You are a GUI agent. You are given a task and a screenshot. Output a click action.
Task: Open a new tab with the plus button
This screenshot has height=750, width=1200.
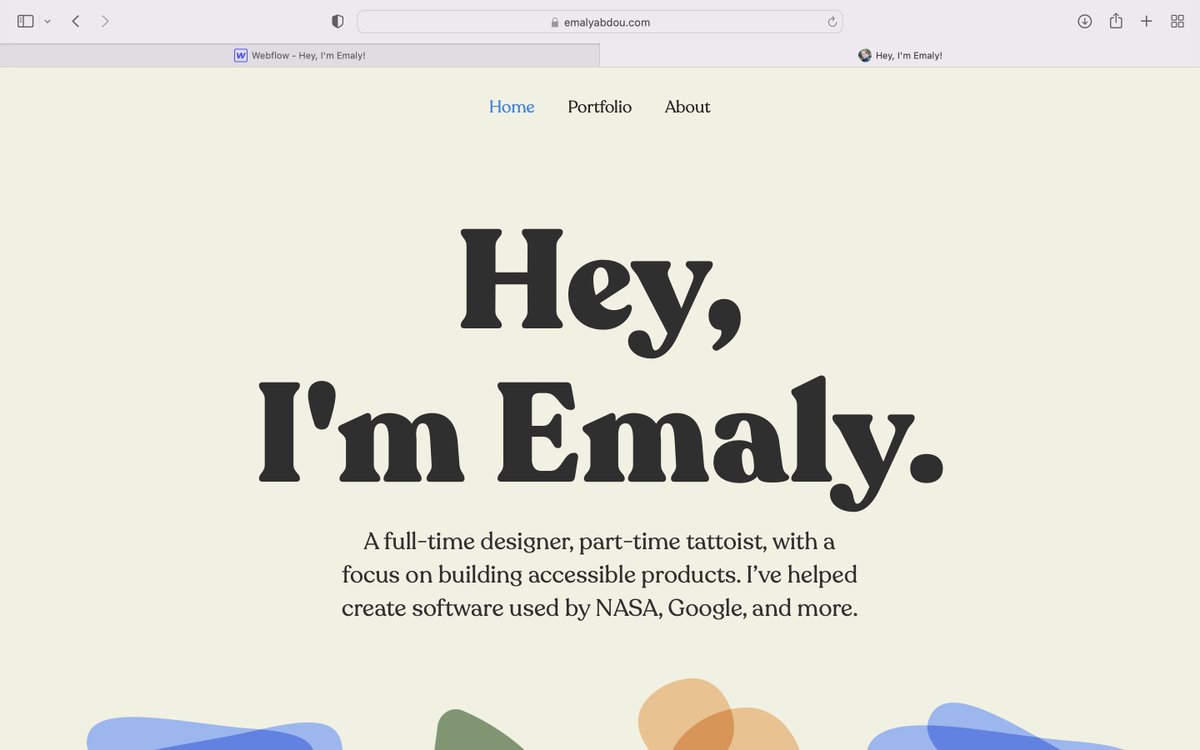[x=1146, y=20]
